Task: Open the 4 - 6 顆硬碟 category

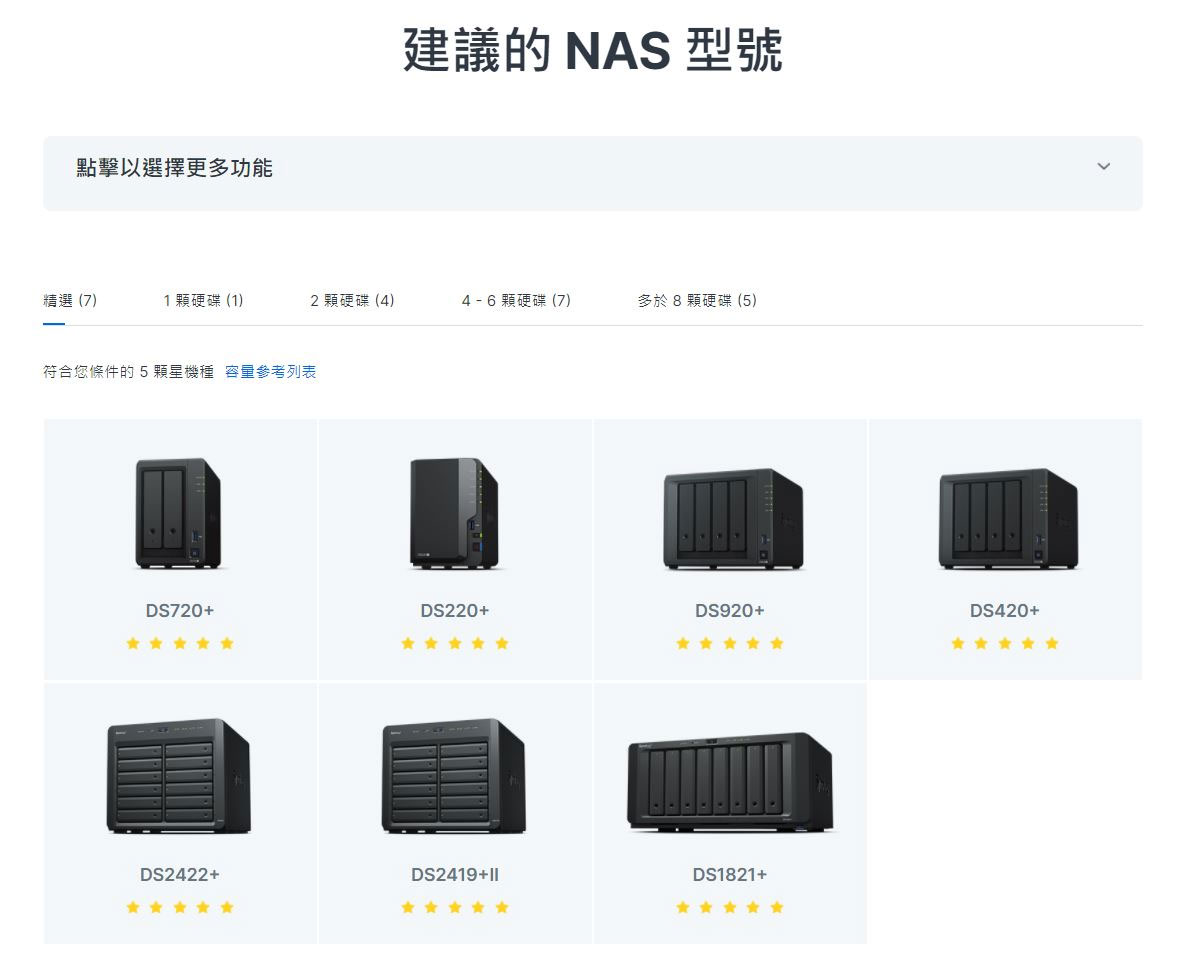Action: pos(515,300)
